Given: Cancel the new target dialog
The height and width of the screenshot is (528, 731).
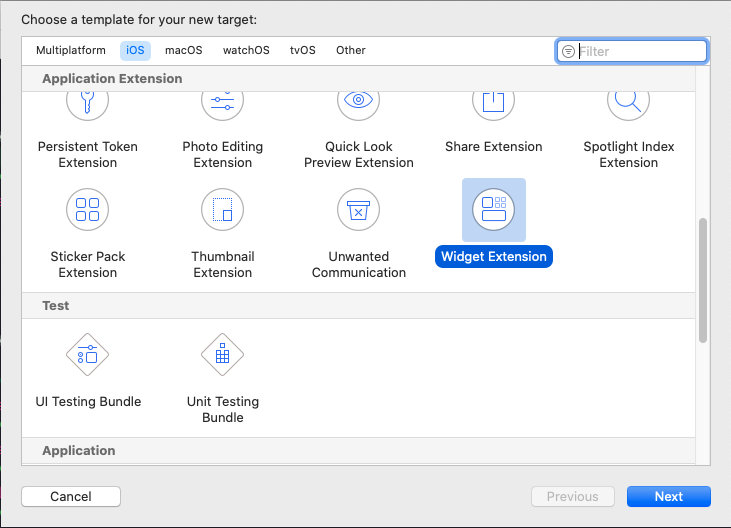Looking at the screenshot, I should pyautogui.click(x=71, y=496).
